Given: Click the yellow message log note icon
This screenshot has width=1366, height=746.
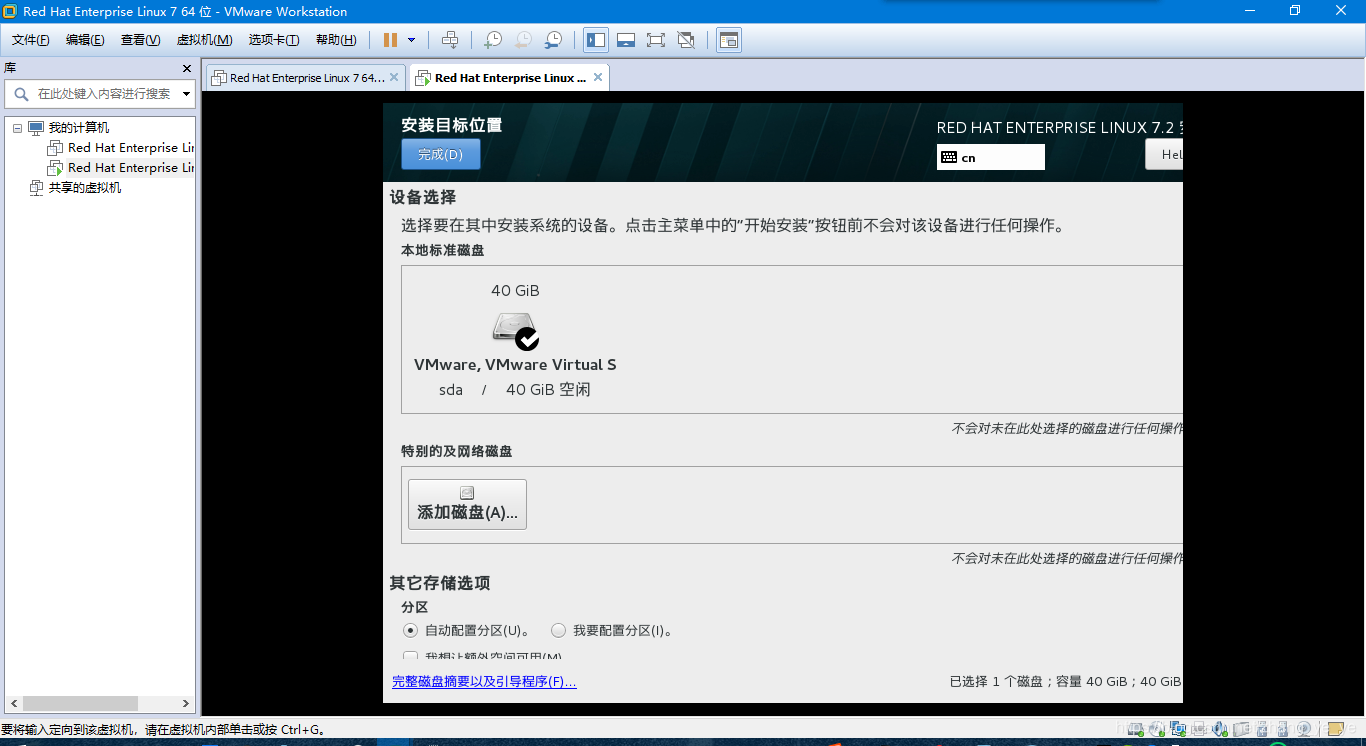Looking at the screenshot, I should 1336,729.
